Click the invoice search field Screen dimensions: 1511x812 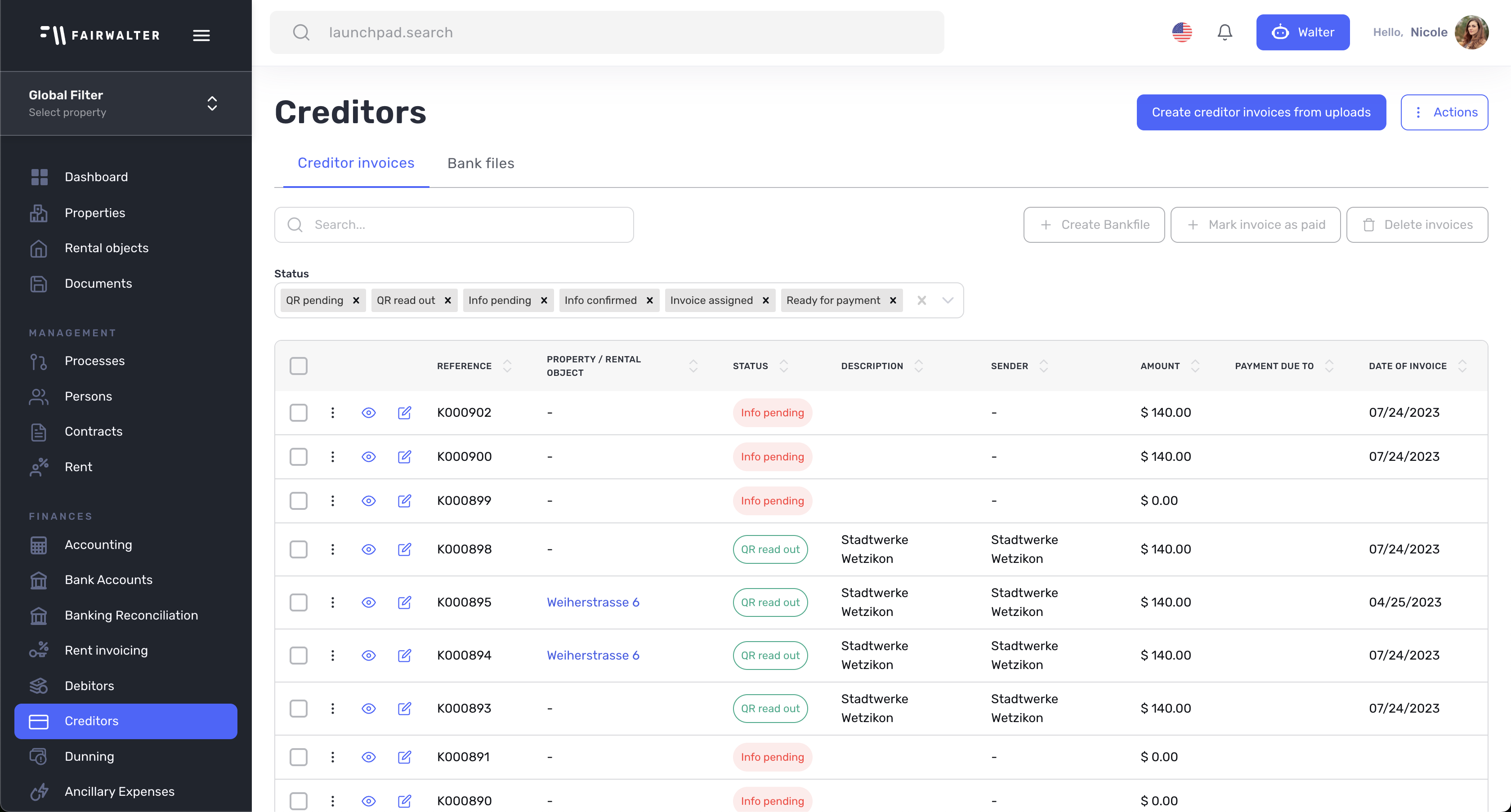[x=453, y=224]
